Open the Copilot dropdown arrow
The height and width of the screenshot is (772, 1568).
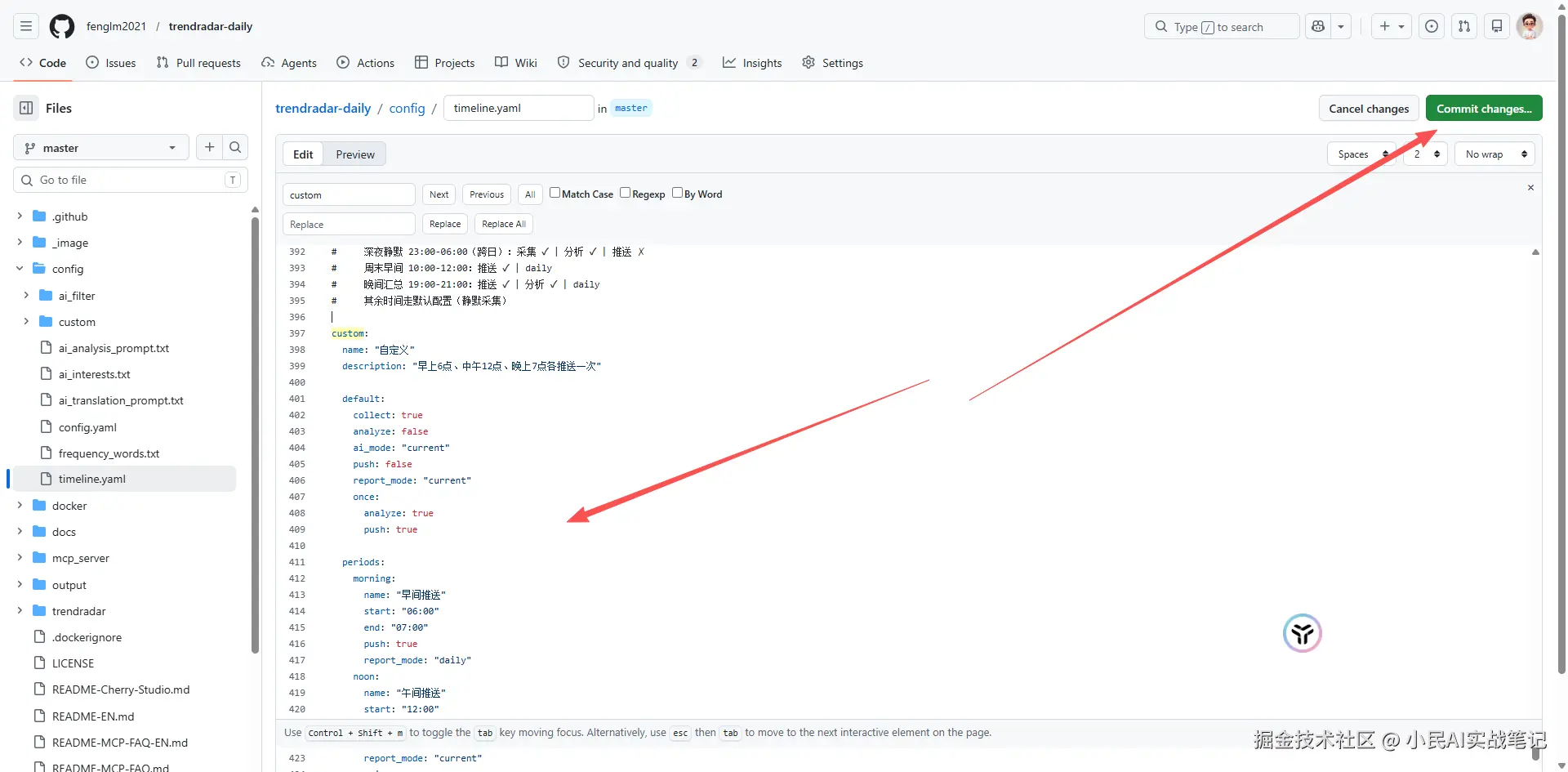[x=1341, y=26]
